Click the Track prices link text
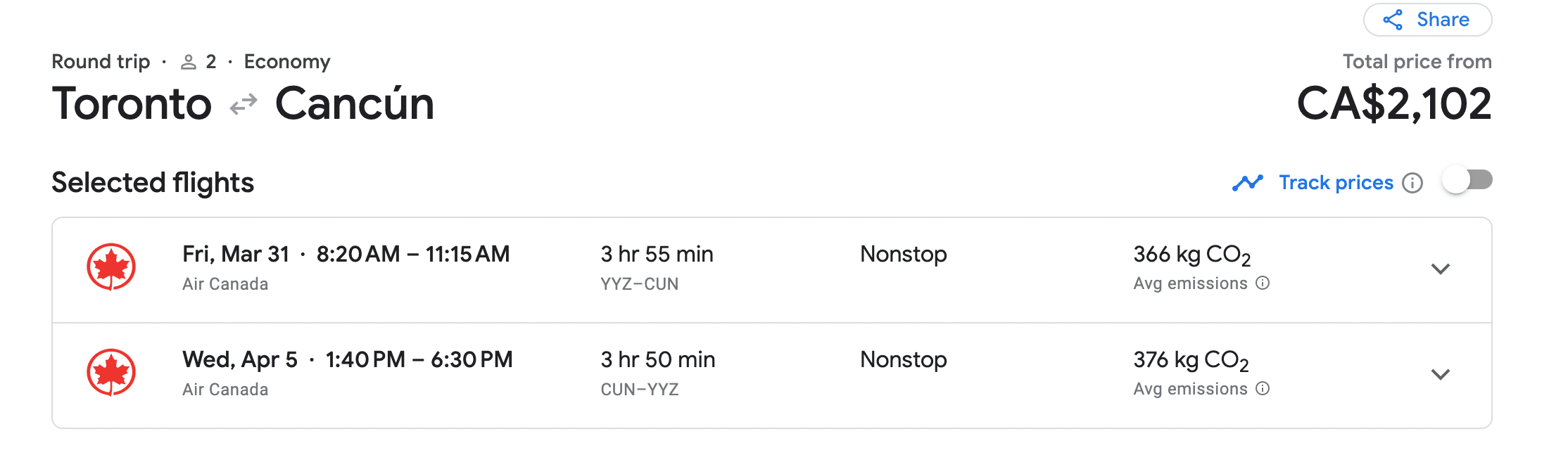This screenshot has width=1568, height=467. 1336,183
